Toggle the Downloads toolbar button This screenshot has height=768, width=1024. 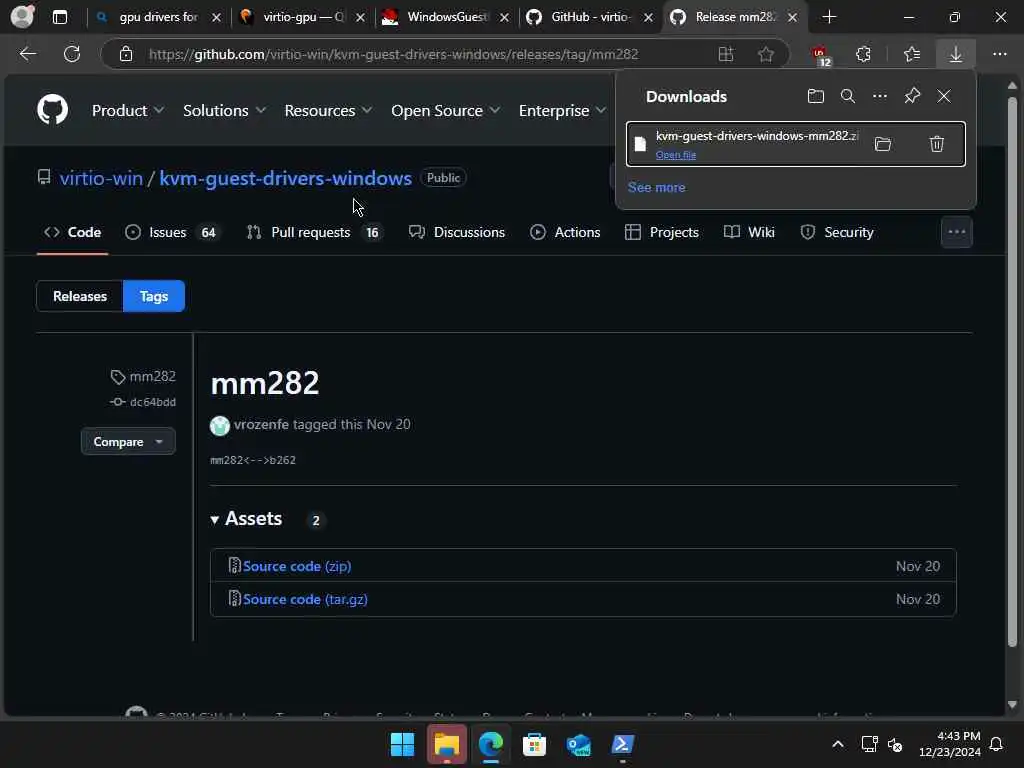tap(955, 54)
